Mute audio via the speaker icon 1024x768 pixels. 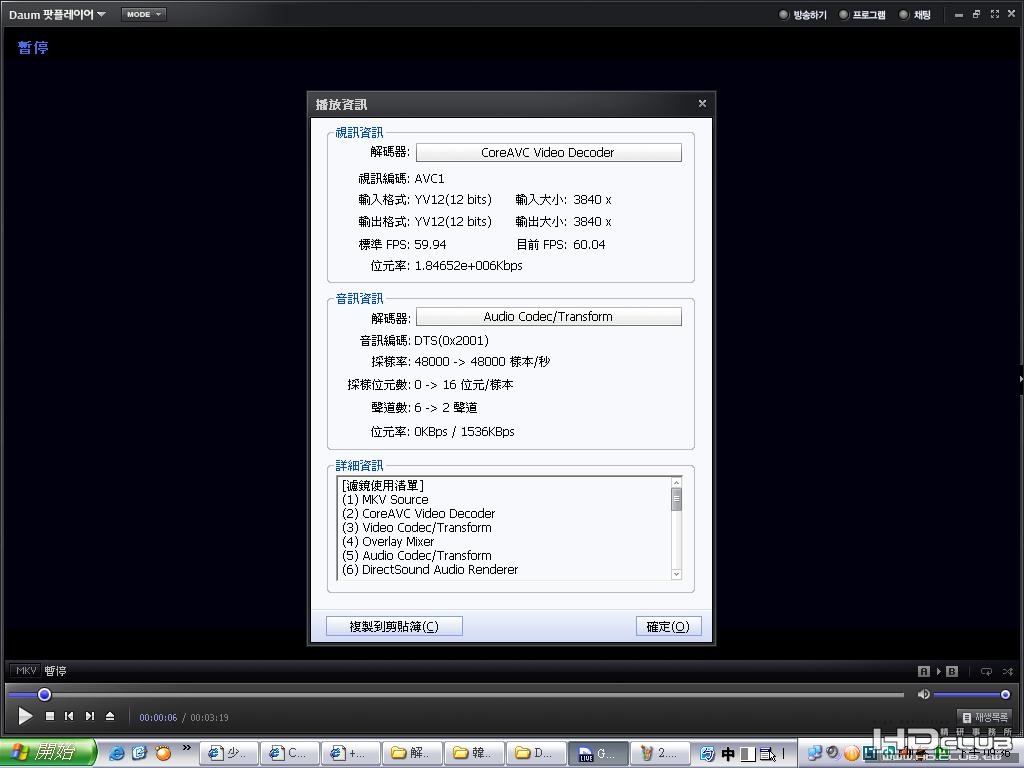point(923,694)
